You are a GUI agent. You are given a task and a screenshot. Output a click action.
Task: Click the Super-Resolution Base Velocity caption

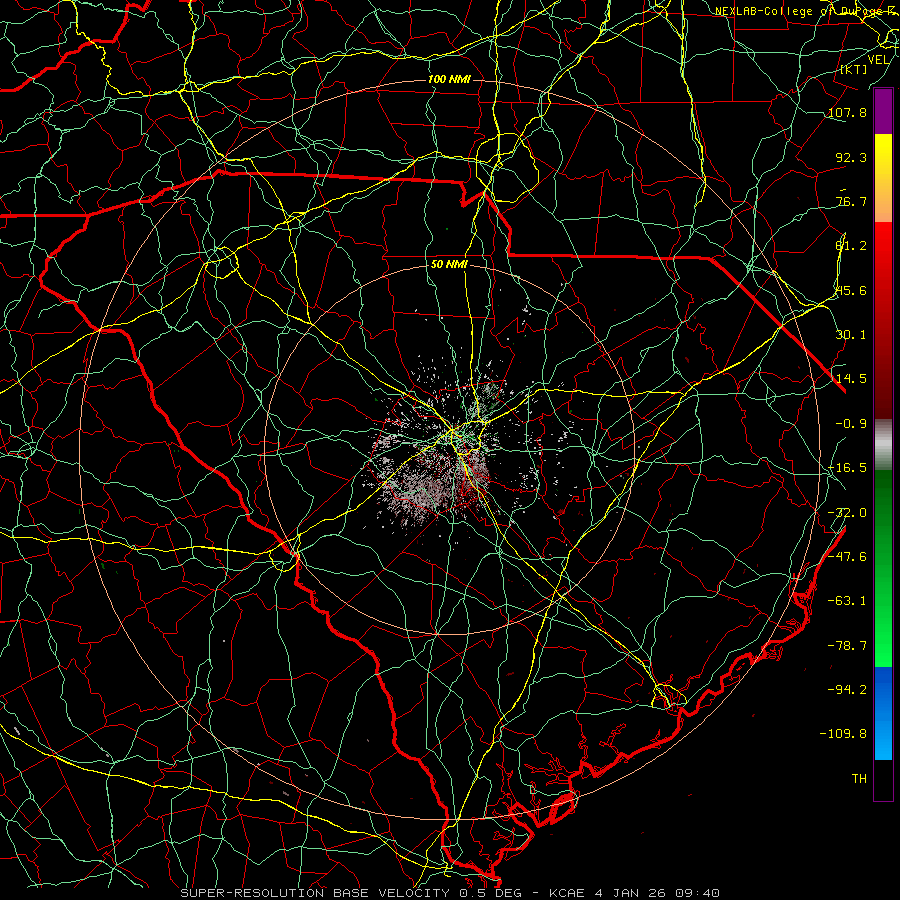click(450, 893)
